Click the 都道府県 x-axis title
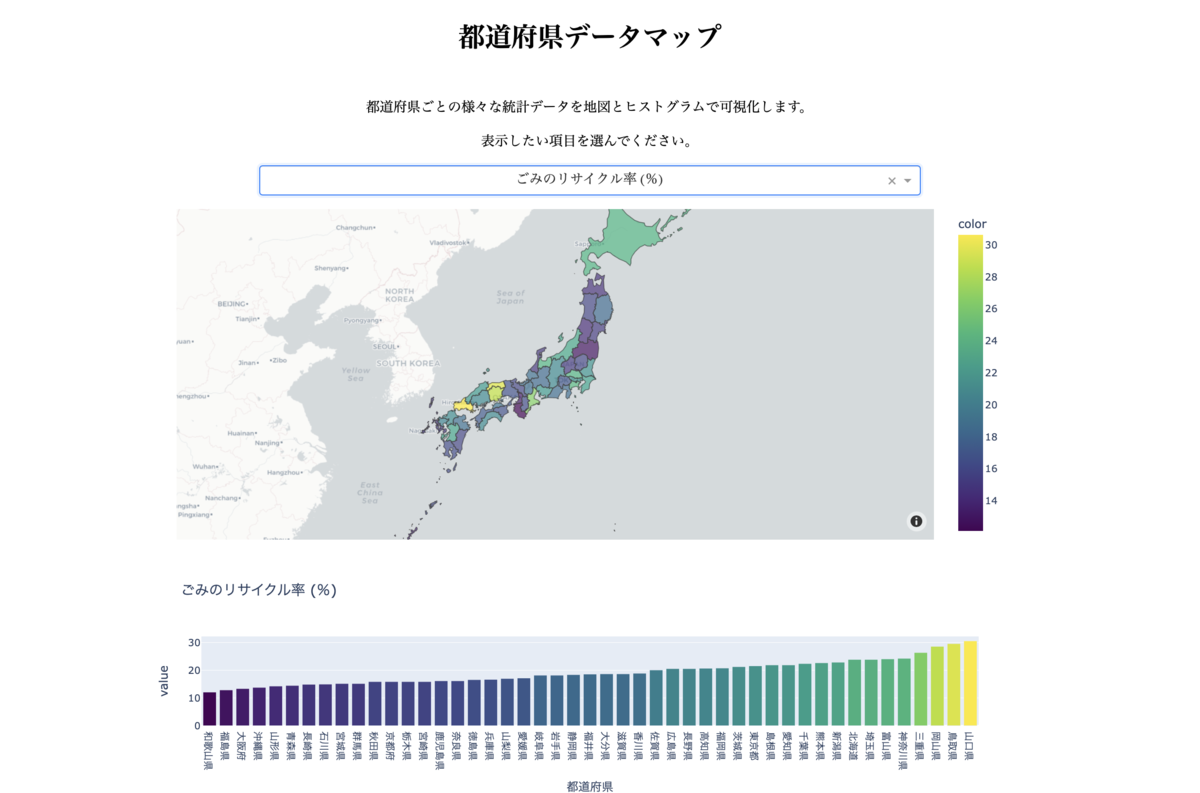Screen dimensions: 1200x793 tap(590, 786)
